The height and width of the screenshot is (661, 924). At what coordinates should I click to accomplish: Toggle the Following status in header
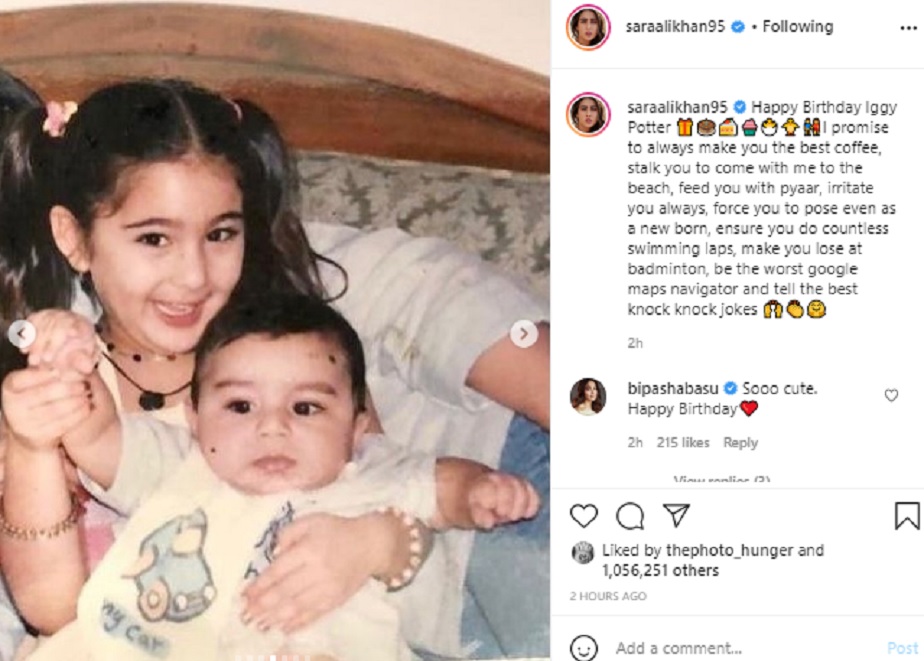coord(797,27)
